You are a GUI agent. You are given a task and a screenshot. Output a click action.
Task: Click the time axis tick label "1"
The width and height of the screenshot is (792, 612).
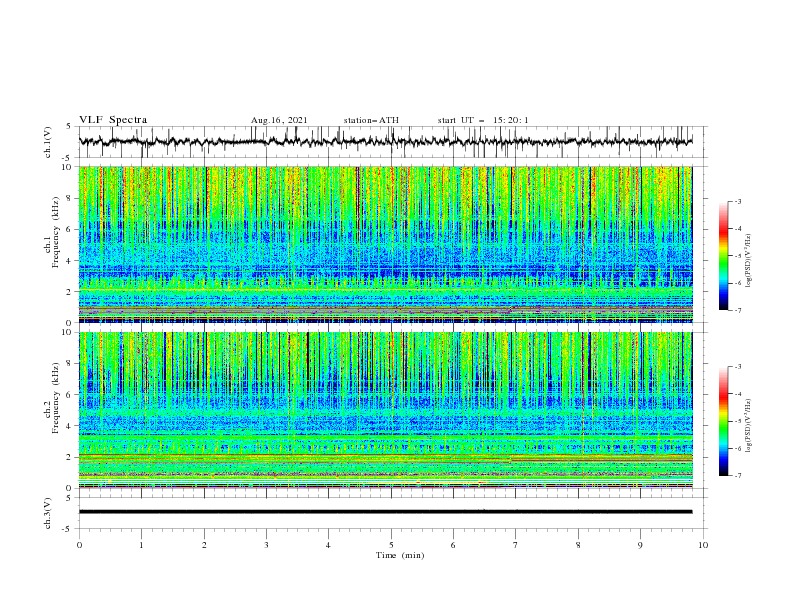click(x=141, y=545)
